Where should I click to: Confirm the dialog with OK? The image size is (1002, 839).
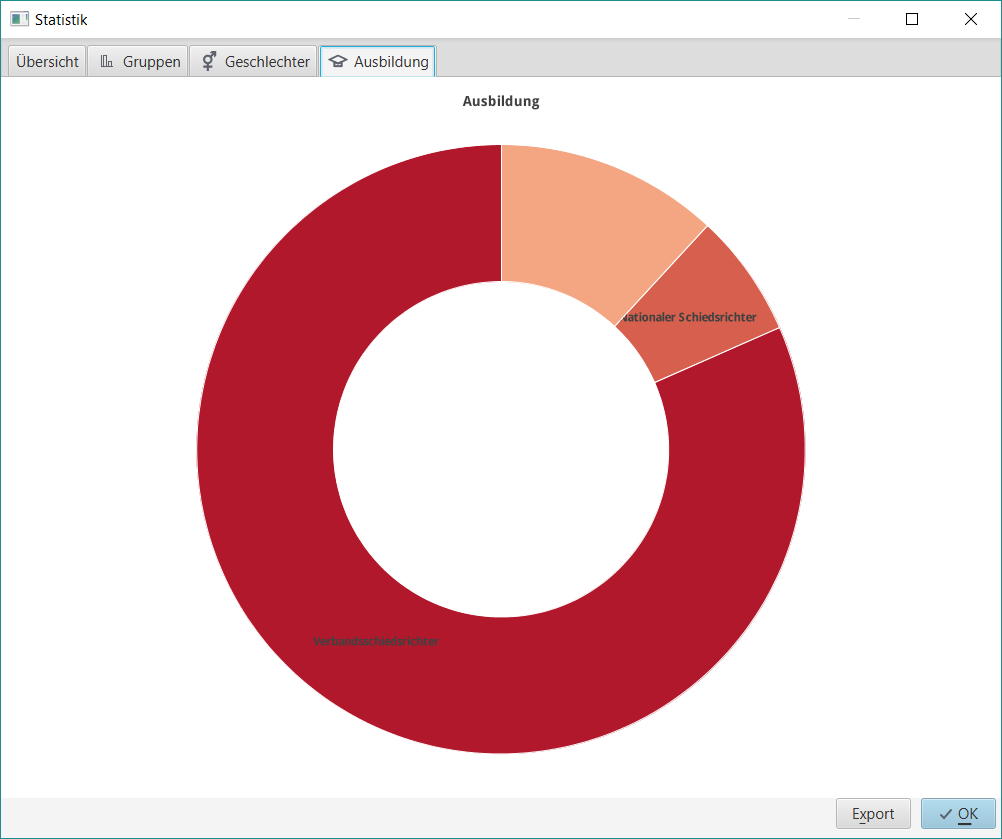click(x=958, y=813)
